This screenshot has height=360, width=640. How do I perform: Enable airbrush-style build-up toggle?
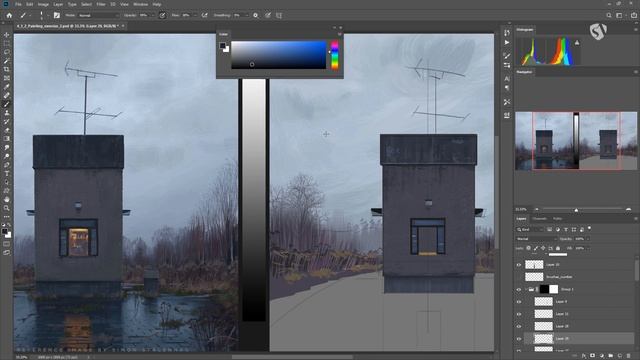click(x=204, y=15)
